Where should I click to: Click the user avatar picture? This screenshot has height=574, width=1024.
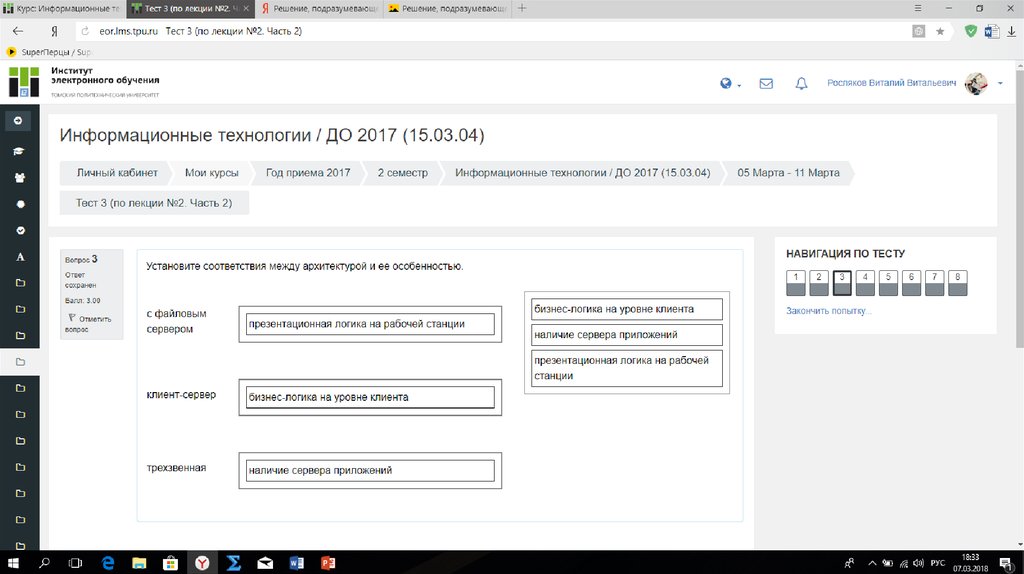point(976,84)
